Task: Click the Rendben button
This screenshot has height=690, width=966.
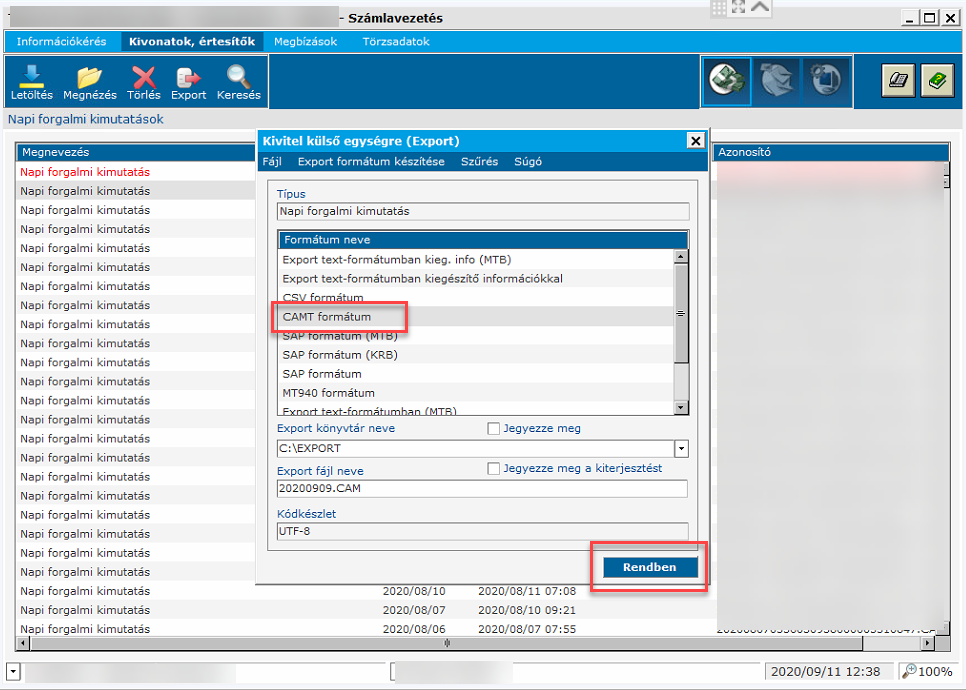Action: [x=650, y=567]
